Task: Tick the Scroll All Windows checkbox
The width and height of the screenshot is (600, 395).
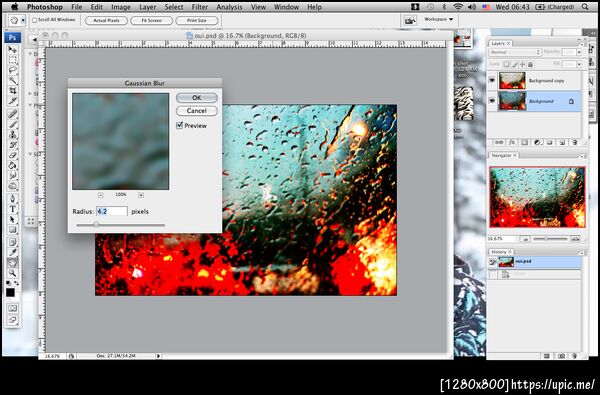Action: click(34, 20)
